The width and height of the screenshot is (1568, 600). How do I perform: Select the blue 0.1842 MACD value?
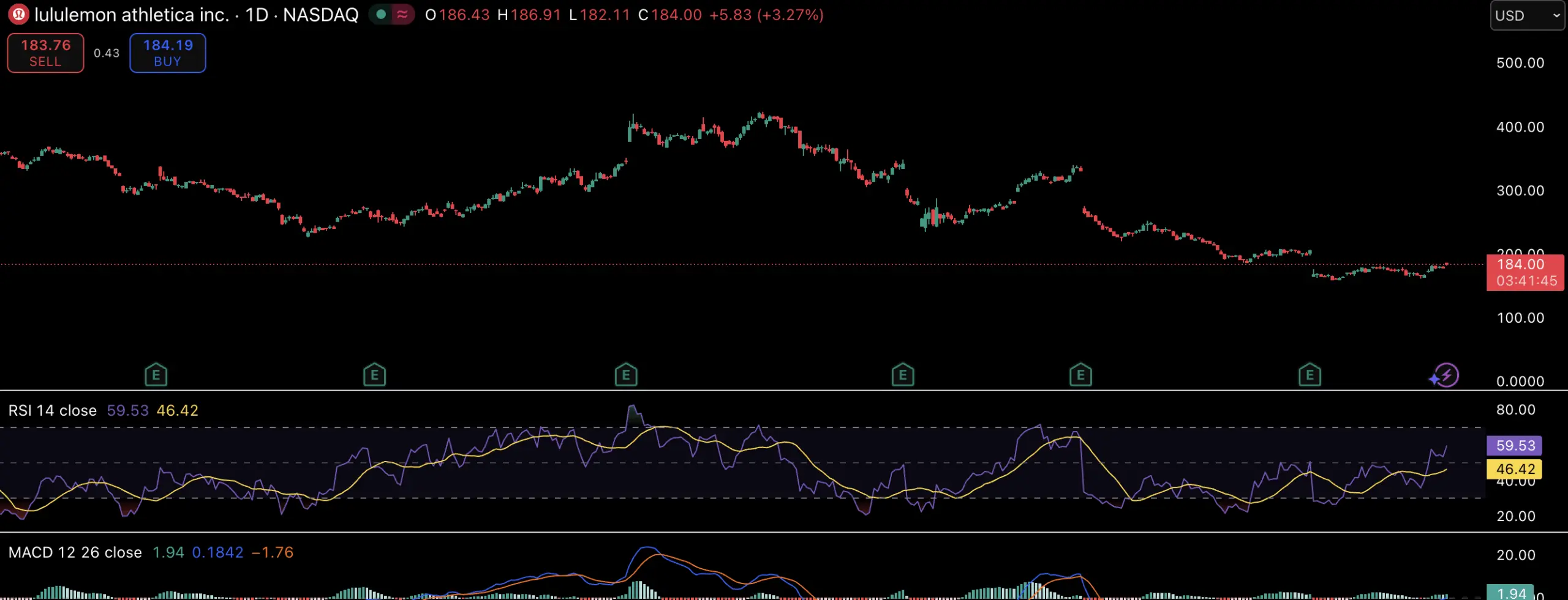pyautogui.click(x=218, y=552)
